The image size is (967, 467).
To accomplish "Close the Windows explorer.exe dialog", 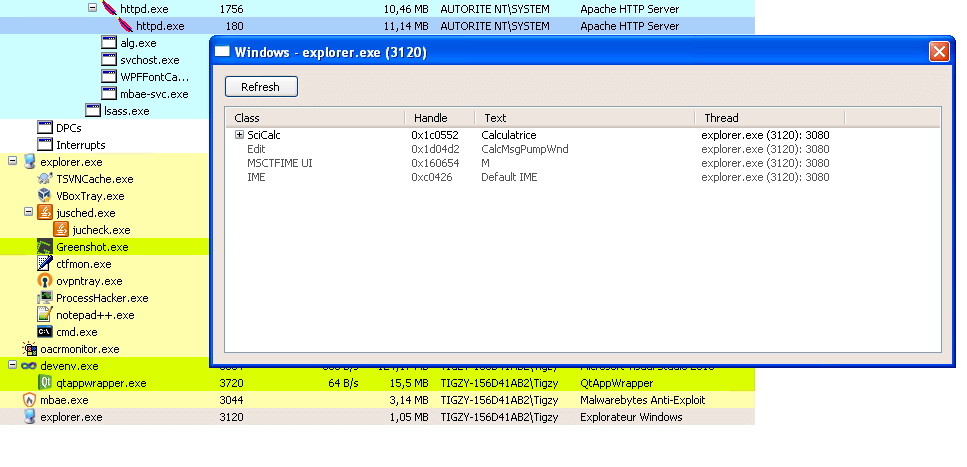I will point(939,51).
